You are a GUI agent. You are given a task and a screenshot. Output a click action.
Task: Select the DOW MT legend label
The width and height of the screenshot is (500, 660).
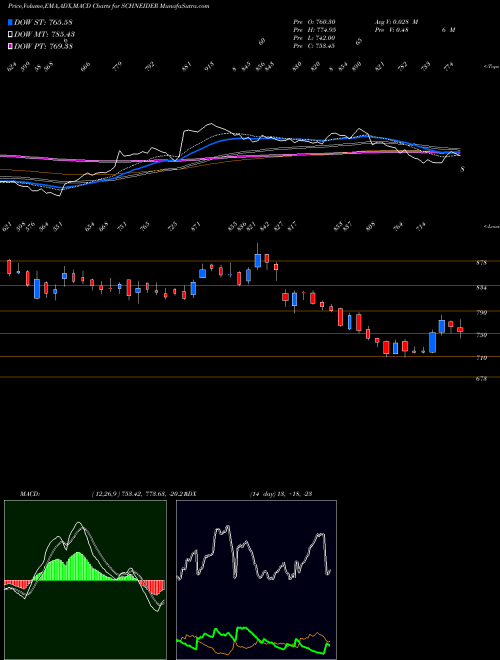click(45, 34)
